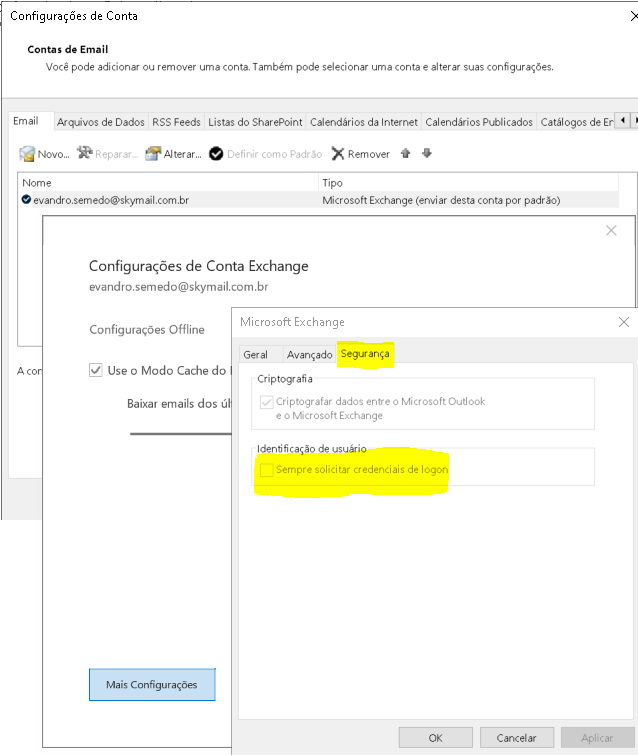This screenshot has height=756, width=638.
Task: Click the OK button in Microsoft Exchange dialog
Action: pyautogui.click(x=435, y=738)
